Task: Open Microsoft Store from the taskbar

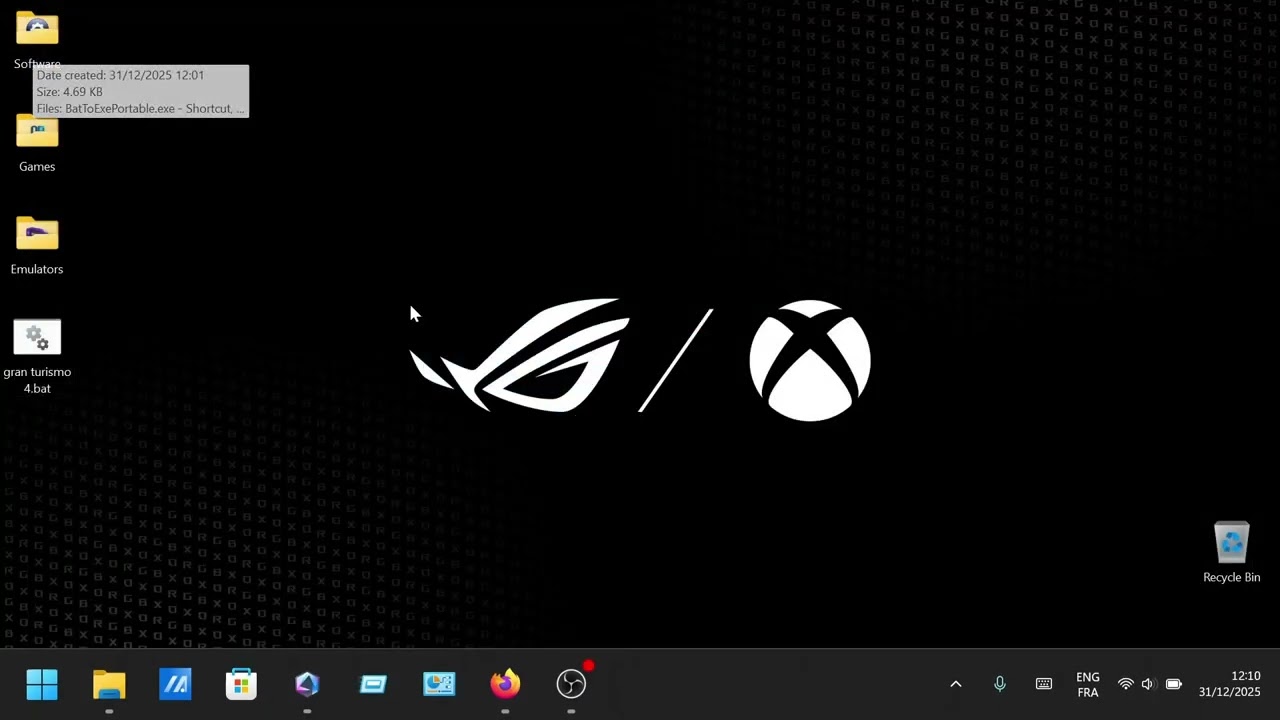Action: pos(241,685)
